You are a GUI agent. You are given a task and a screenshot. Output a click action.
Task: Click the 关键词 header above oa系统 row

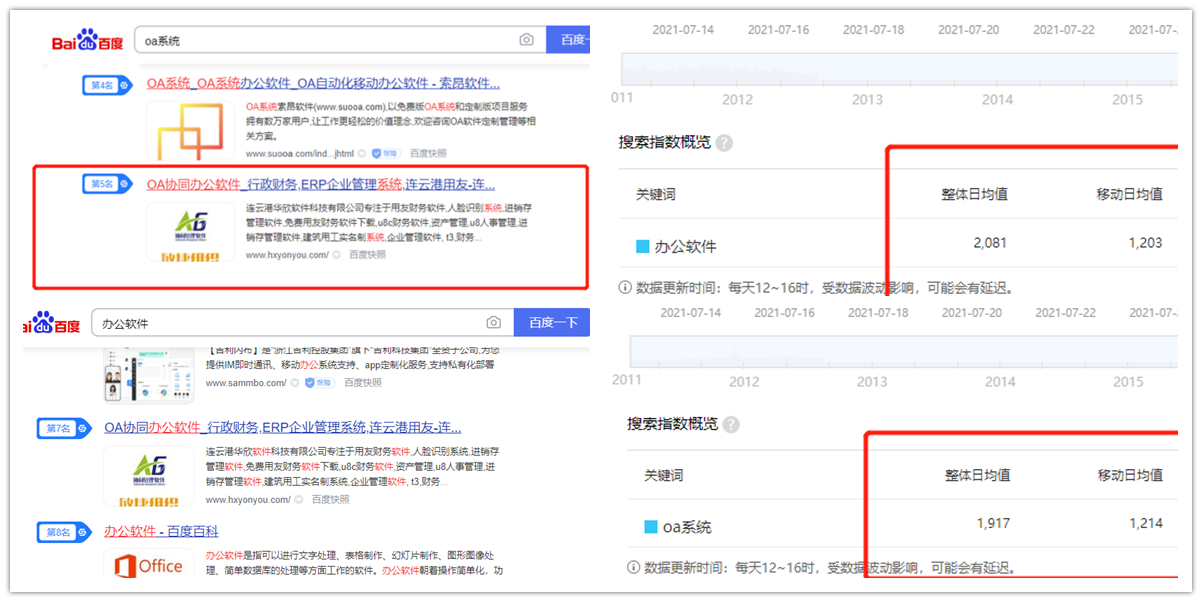[664, 475]
